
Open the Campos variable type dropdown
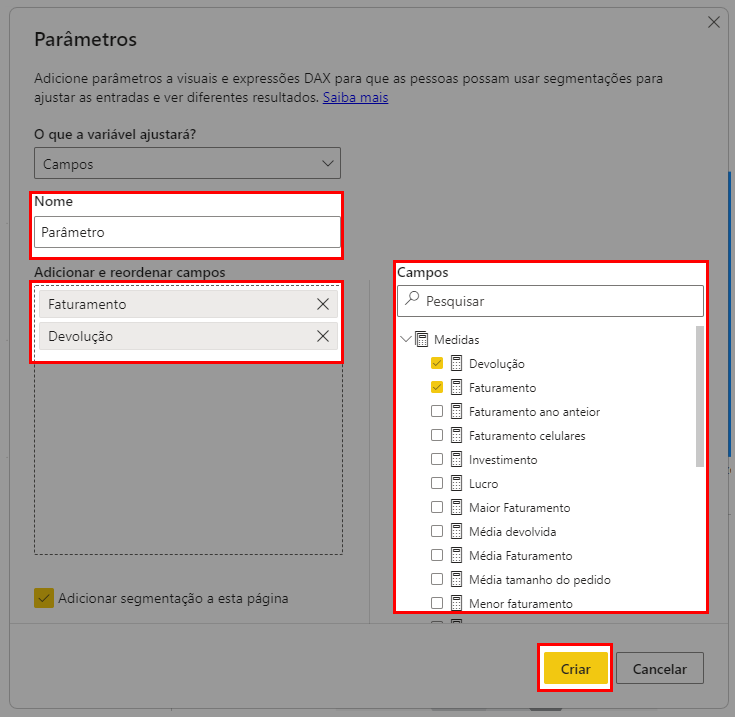coord(187,163)
